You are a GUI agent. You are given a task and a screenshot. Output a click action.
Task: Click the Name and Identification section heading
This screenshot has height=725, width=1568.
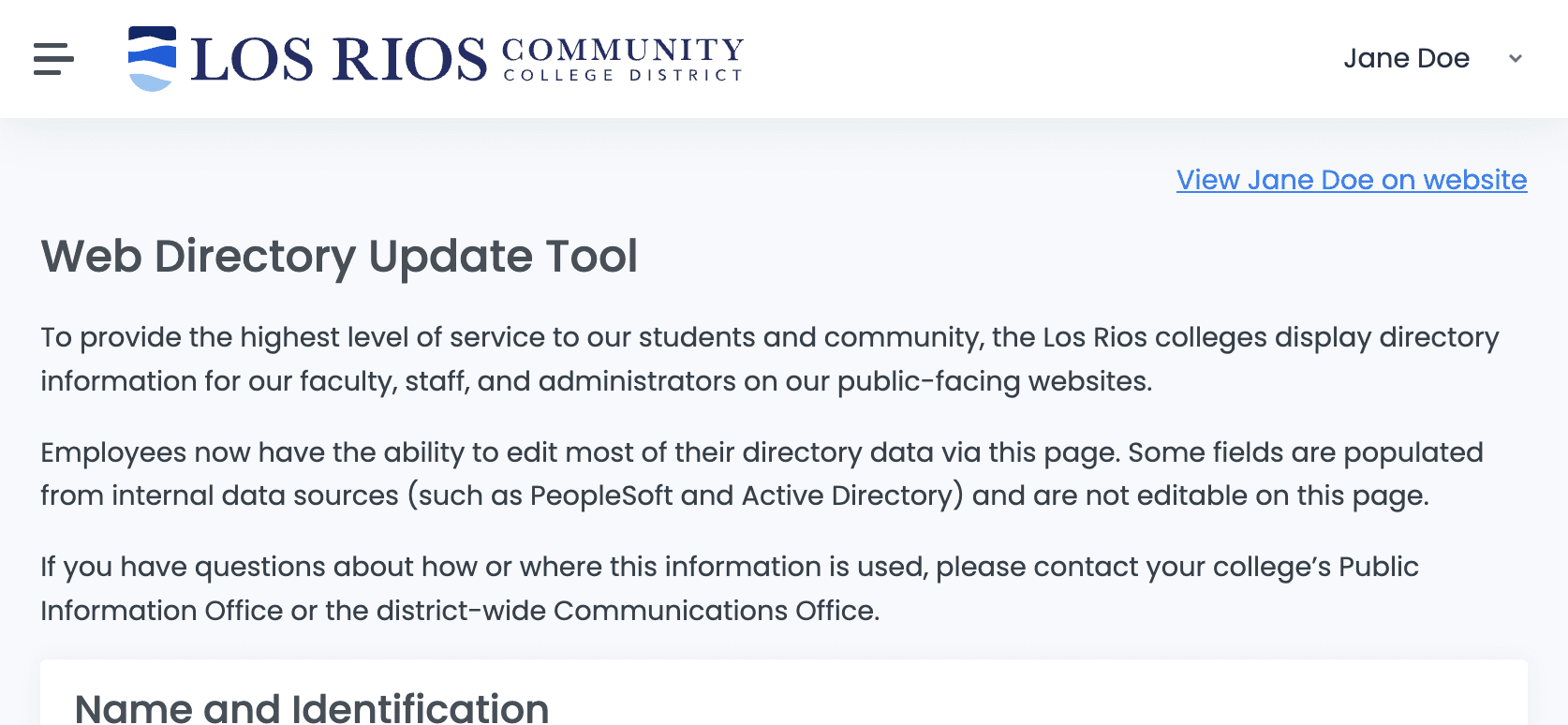[312, 707]
